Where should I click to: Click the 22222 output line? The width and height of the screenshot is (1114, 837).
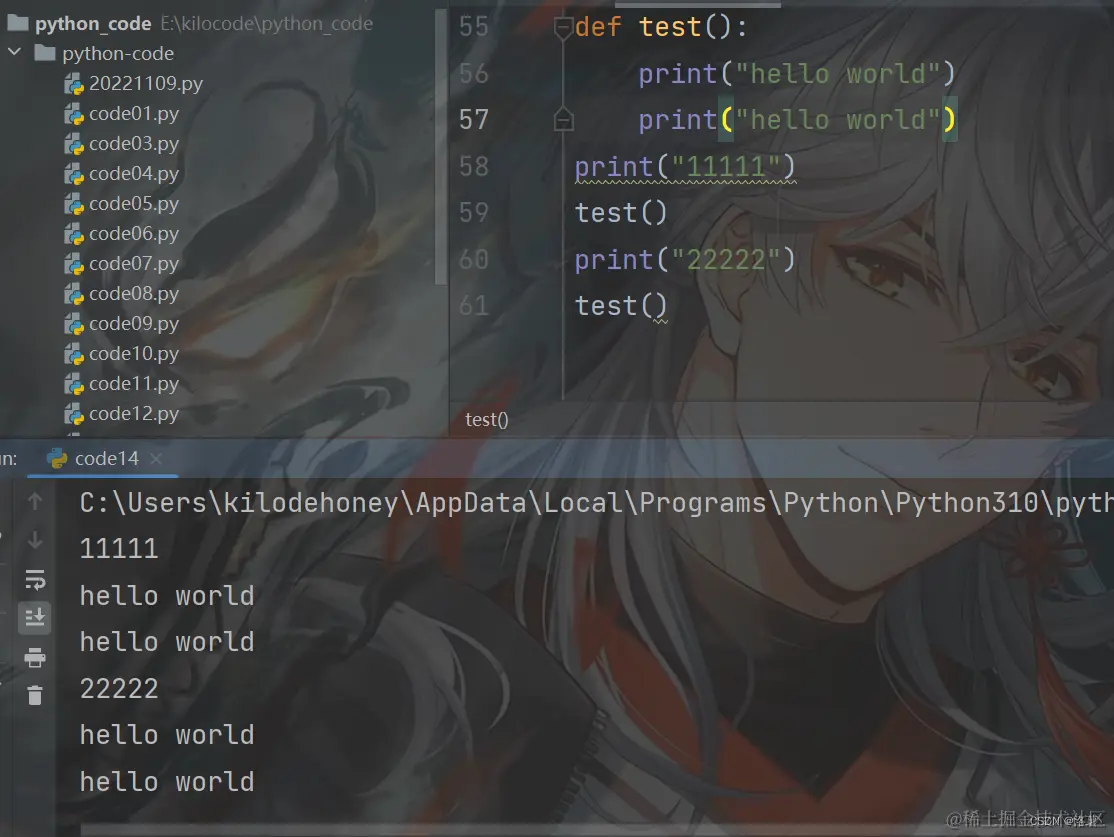pos(119,688)
